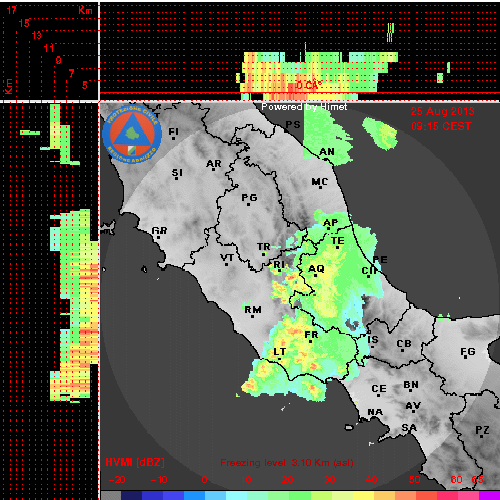The width and height of the screenshot is (500, 500).
Task: Select the PZ city label
Action: point(482,430)
